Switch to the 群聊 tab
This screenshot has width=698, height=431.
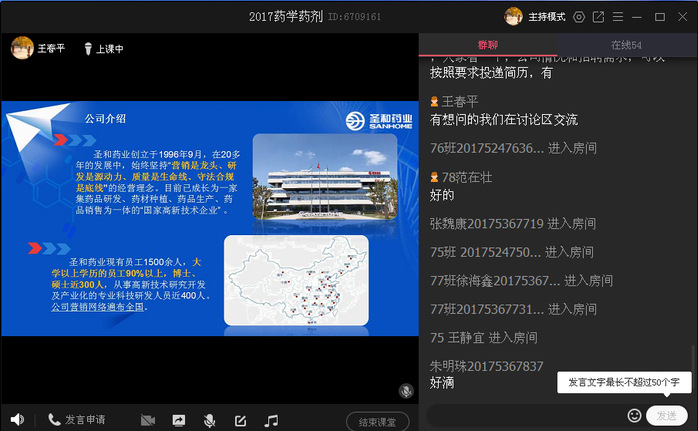point(488,45)
